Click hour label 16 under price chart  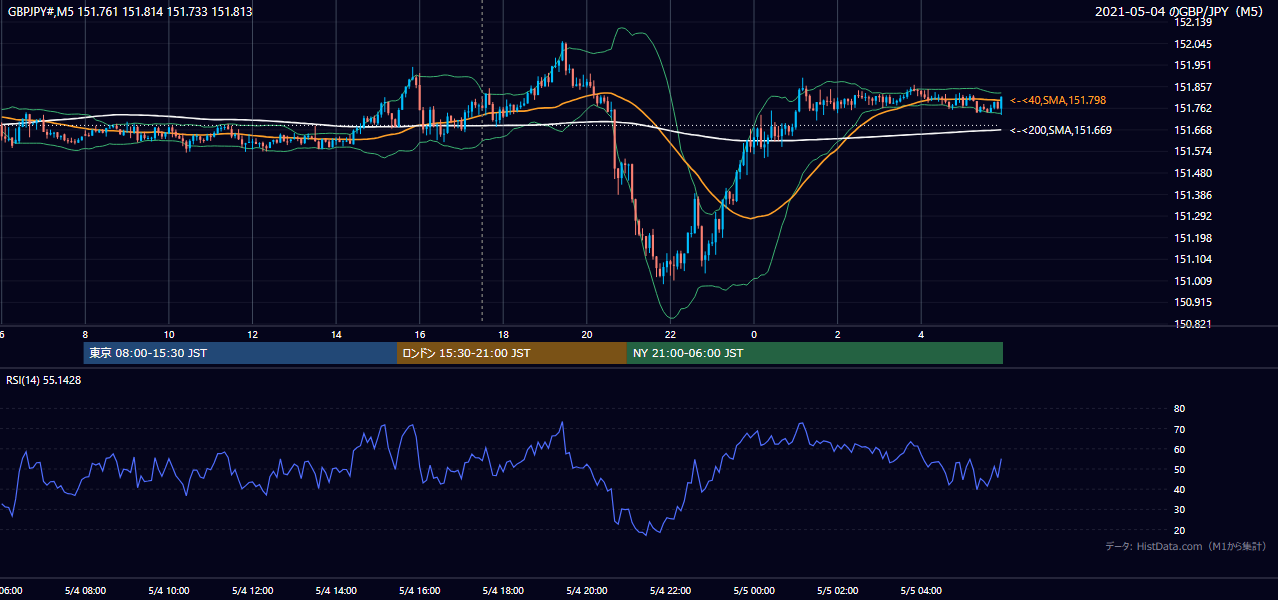click(420, 334)
